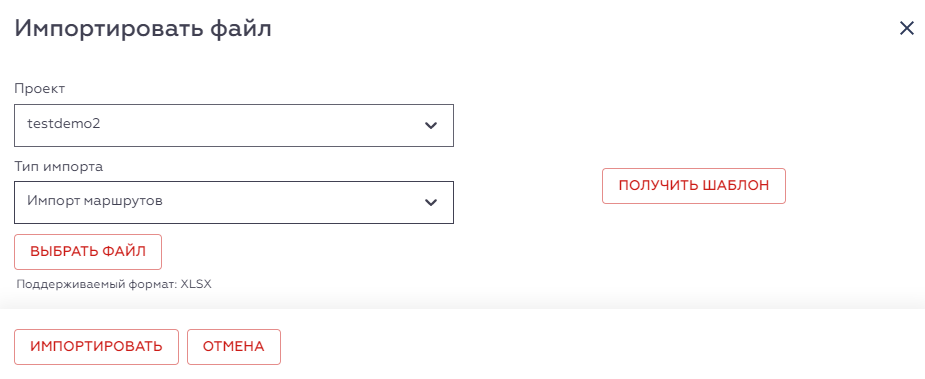Image resolution: width=925 pixels, height=379 pixels.
Task: Click the Проект field label
Action: 40,89
